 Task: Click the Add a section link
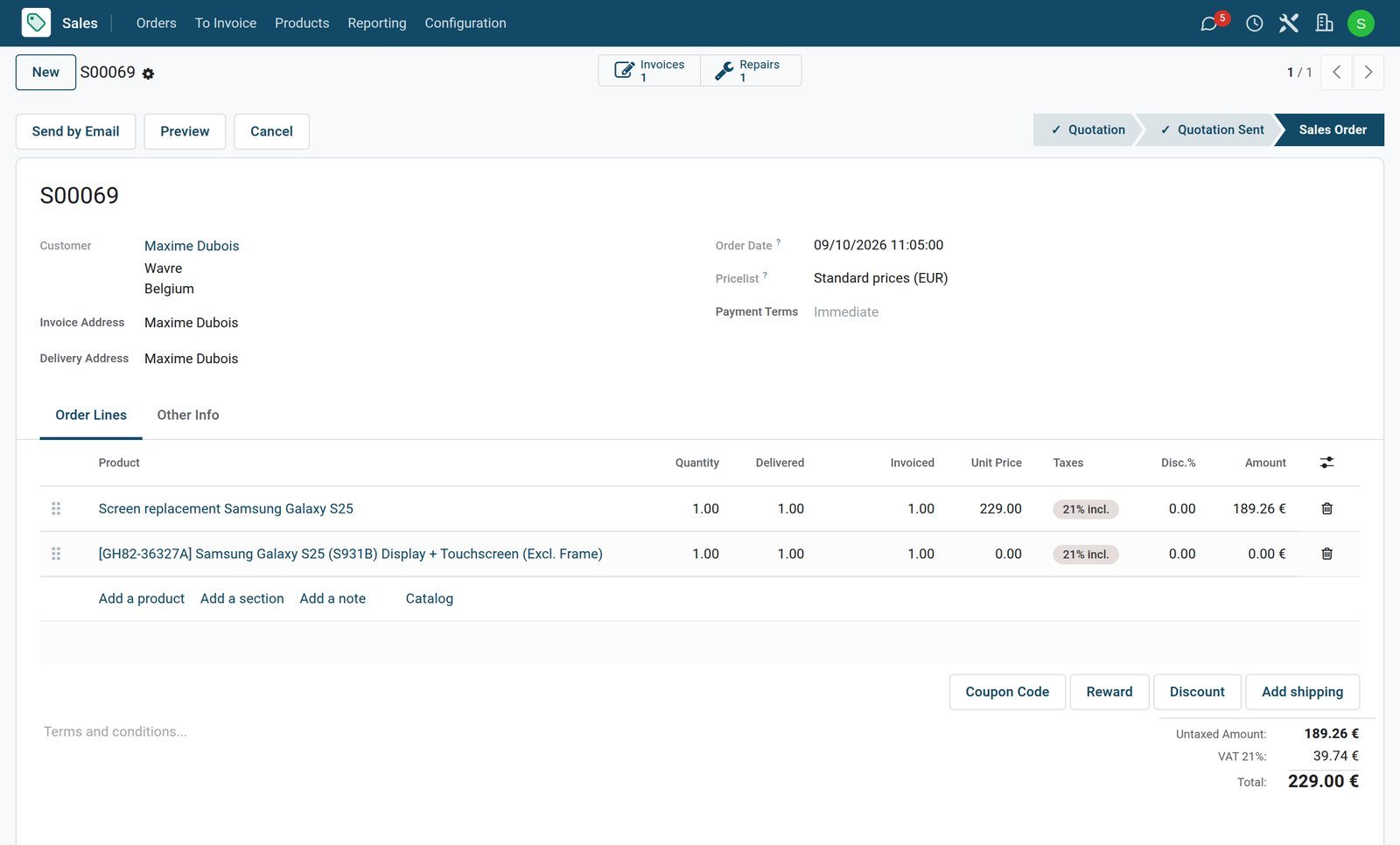click(242, 599)
